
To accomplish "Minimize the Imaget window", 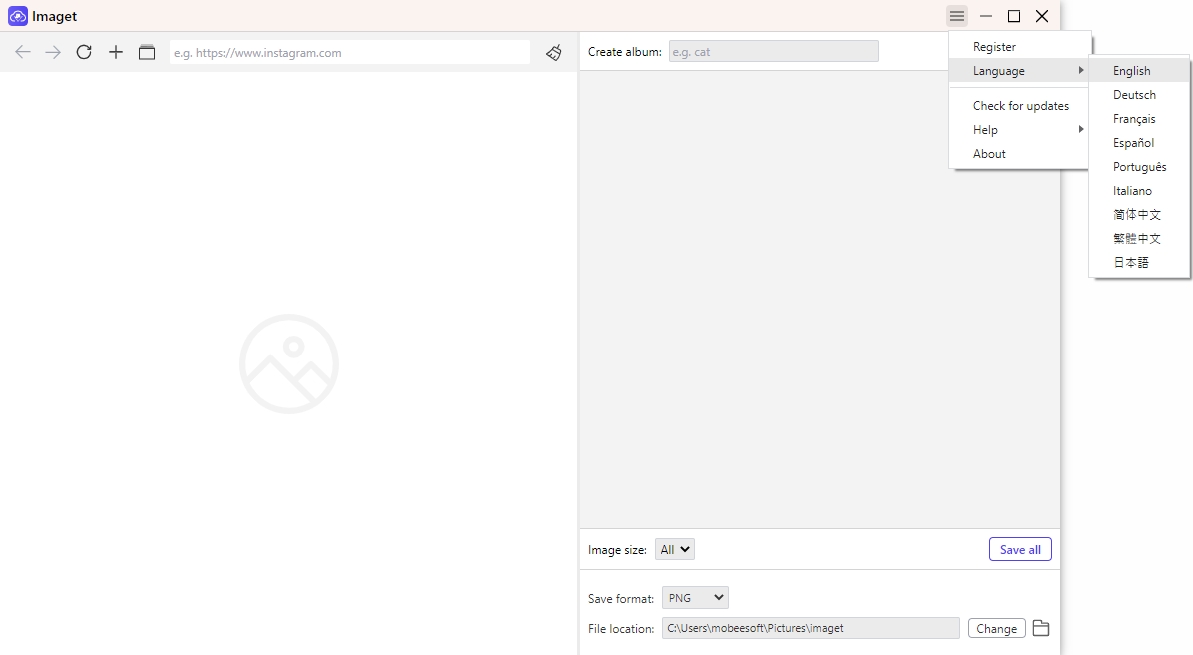I will pyautogui.click(x=986, y=16).
